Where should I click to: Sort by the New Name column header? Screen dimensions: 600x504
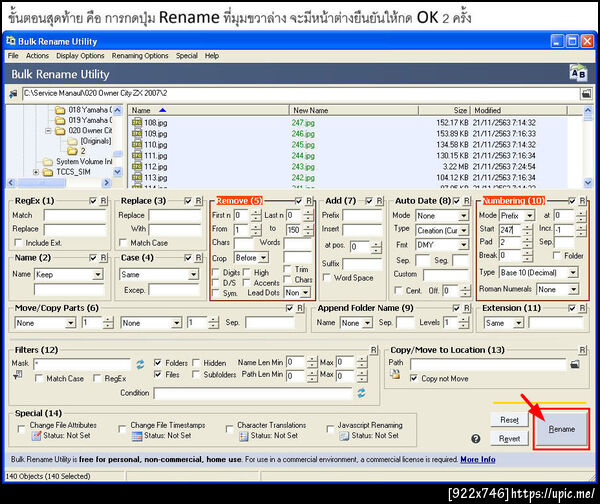pyautogui.click(x=354, y=110)
